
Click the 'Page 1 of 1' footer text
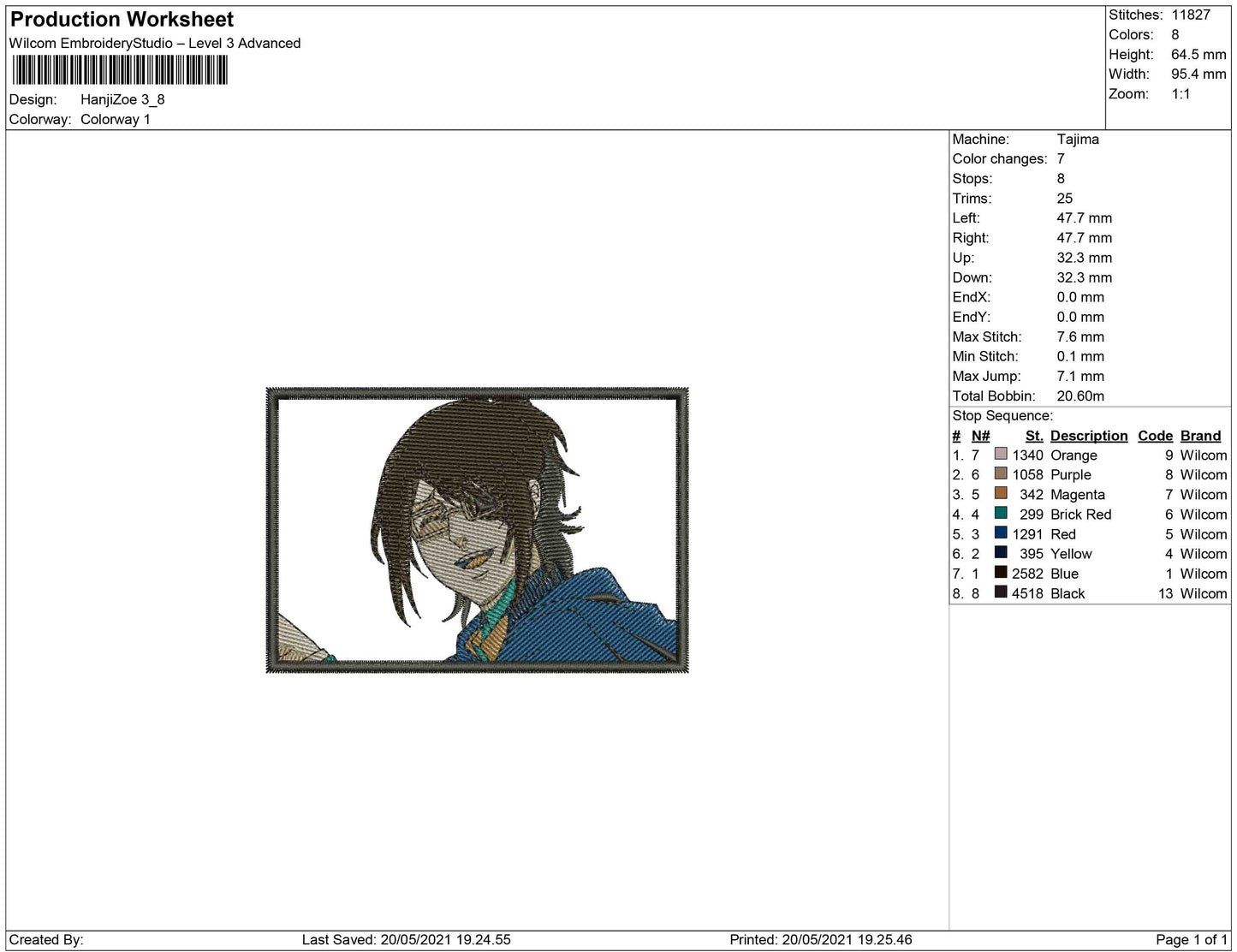click(x=1192, y=939)
